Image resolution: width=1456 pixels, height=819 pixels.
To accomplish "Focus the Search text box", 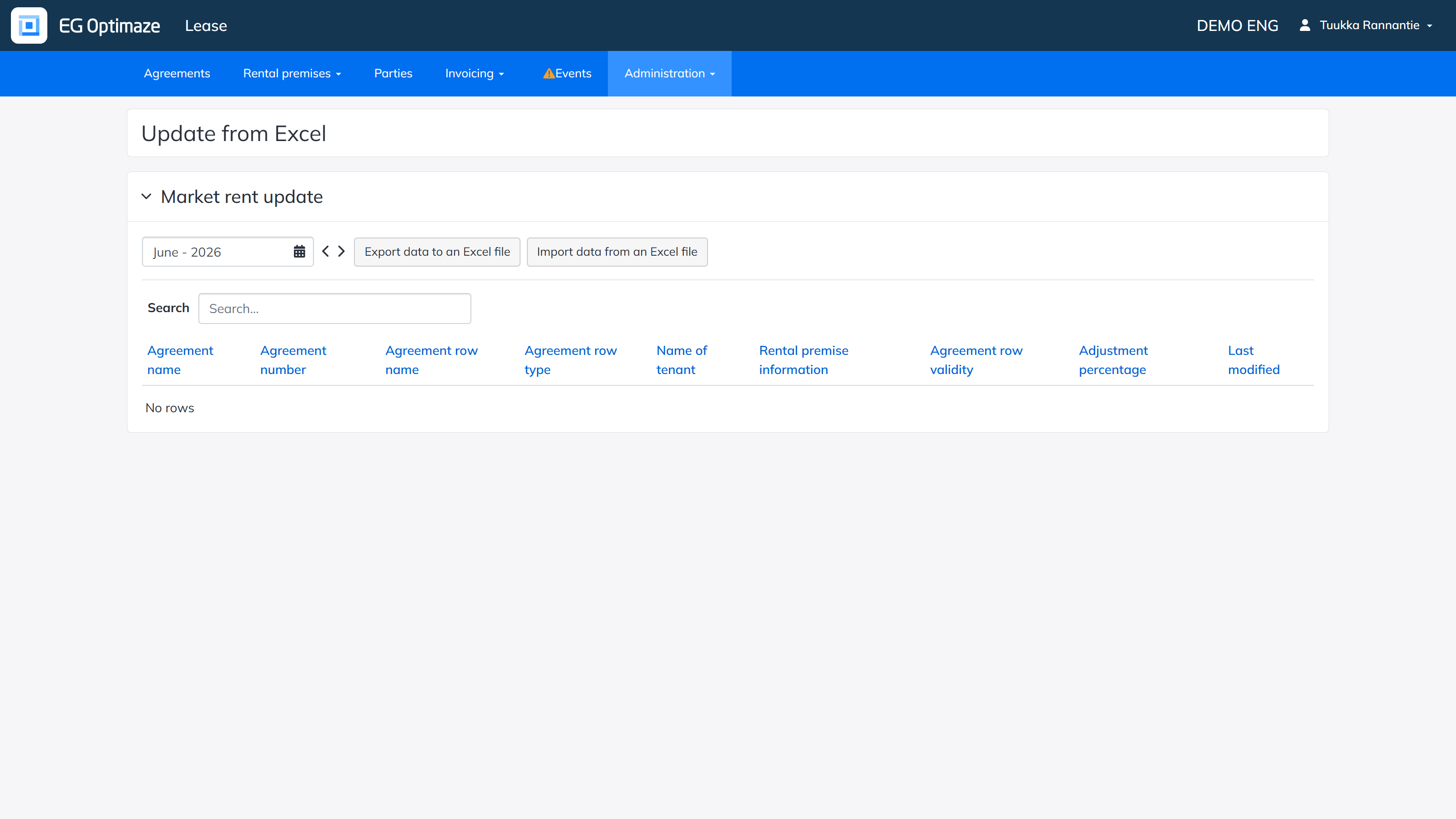I will pyautogui.click(x=334, y=308).
